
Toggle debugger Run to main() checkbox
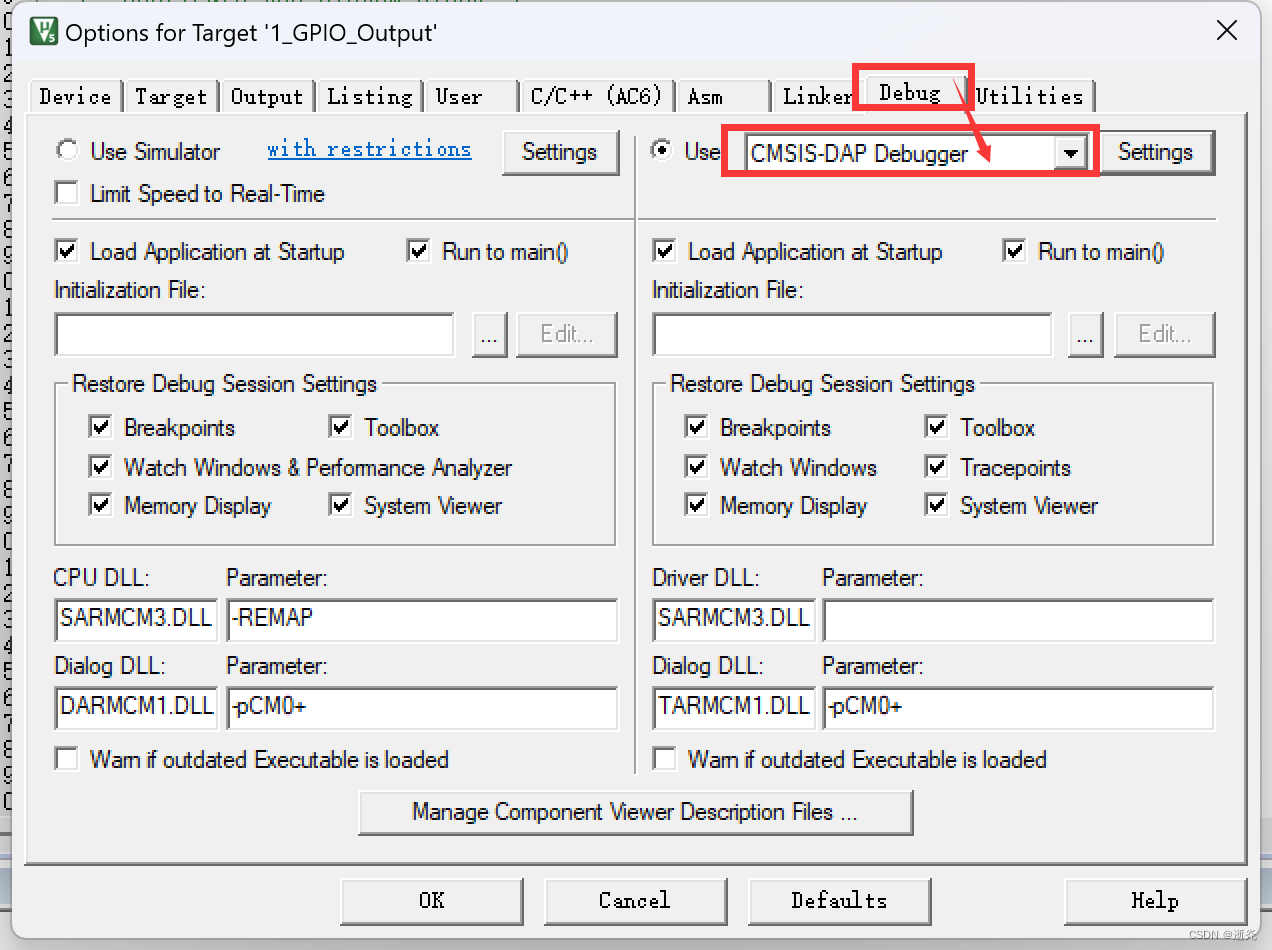pos(1015,251)
